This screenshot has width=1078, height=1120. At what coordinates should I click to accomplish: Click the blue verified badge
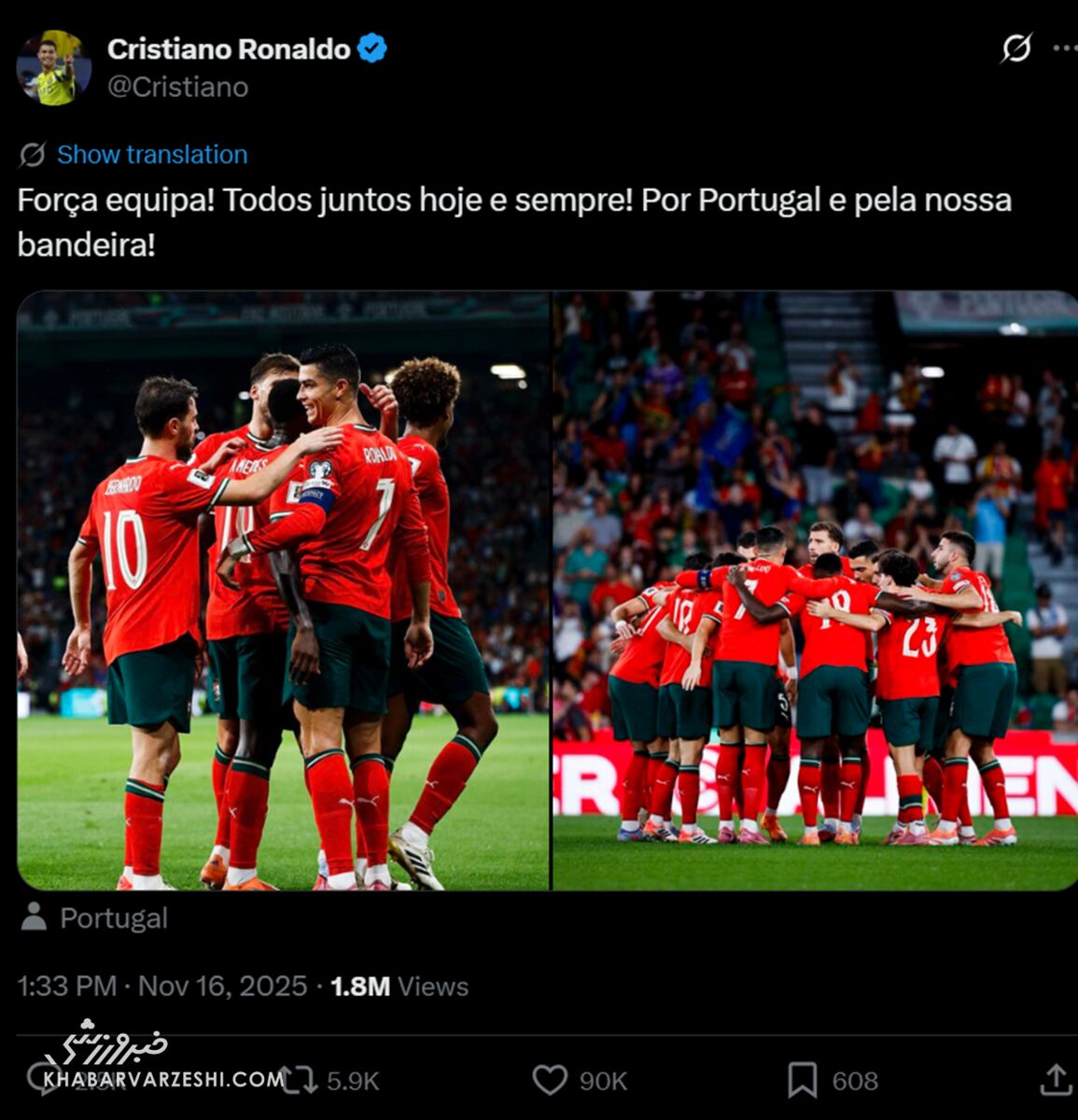point(372,49)
